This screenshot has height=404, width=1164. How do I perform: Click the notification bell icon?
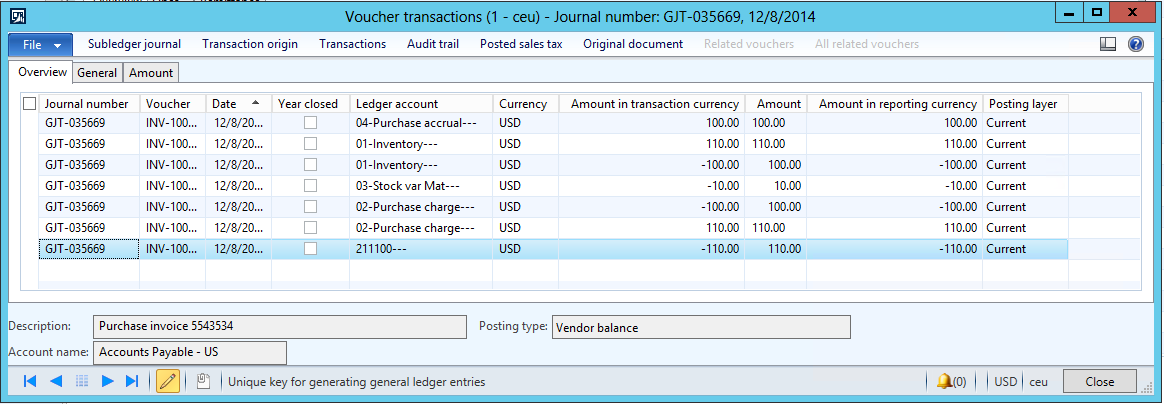pos(944,381)
